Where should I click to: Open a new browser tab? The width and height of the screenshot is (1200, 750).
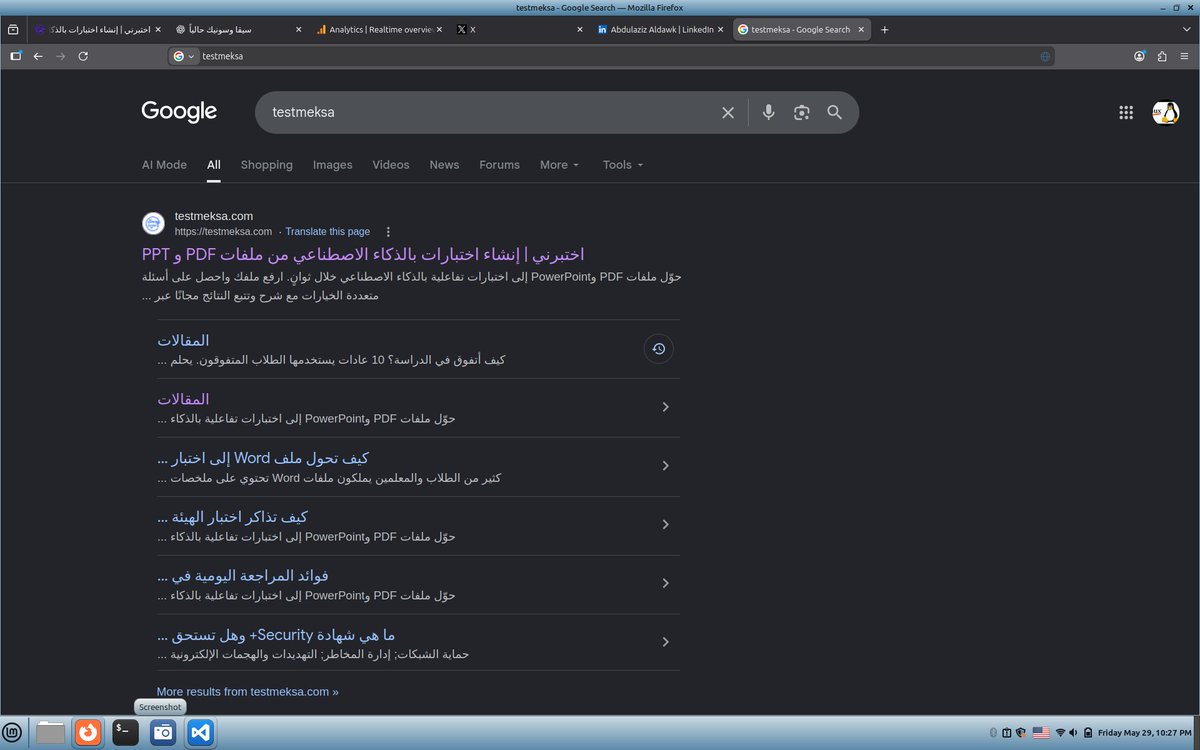point(884,30)
